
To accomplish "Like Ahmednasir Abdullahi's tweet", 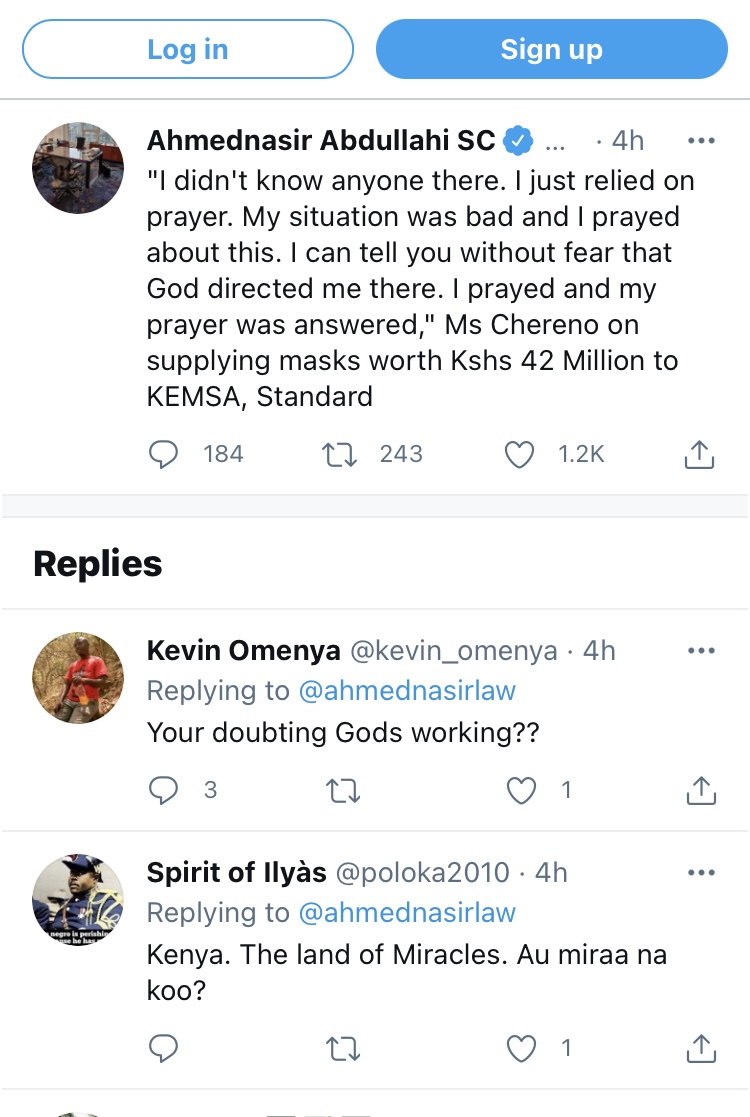I will 519,454.
